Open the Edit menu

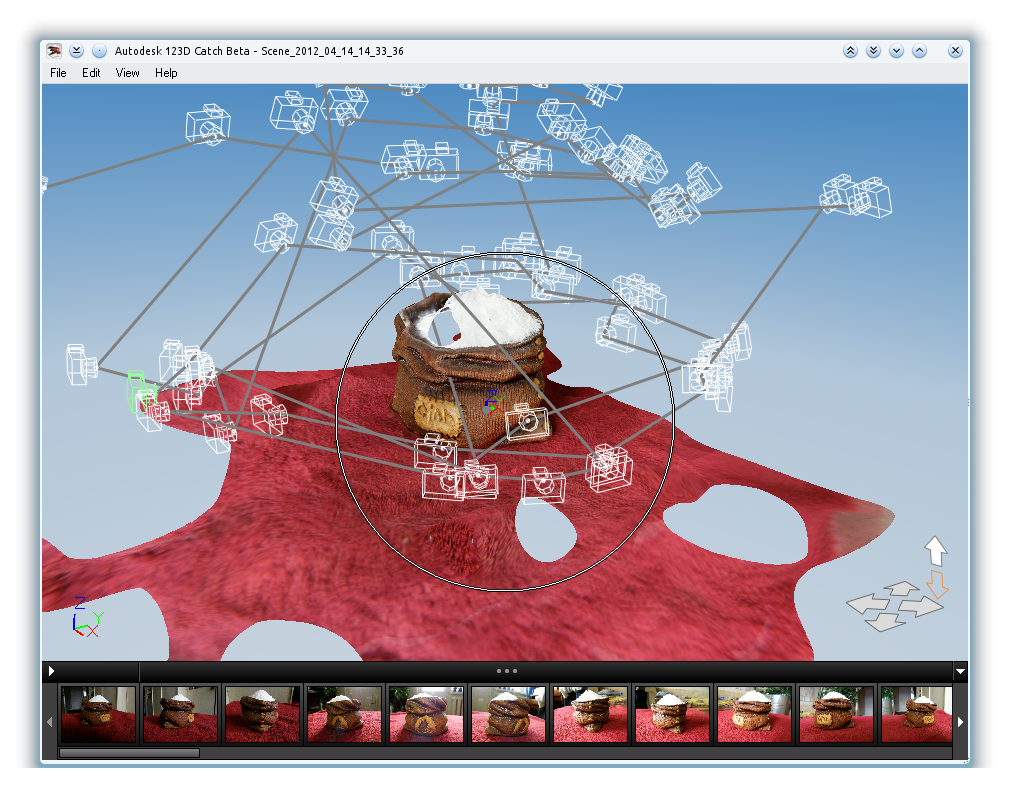[91, 73]
